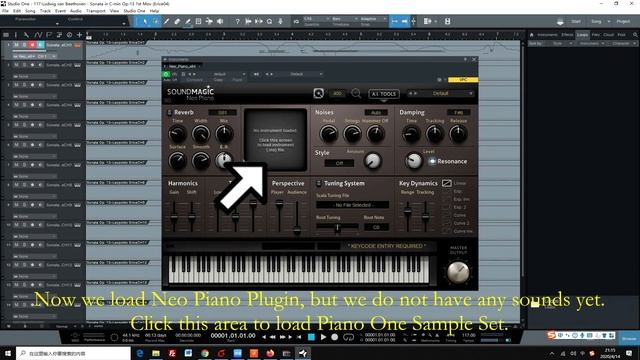Open the Chrome icon in the Windows taskbar
The height and width of the screenshot is (360, 640).
pos(205,353)
